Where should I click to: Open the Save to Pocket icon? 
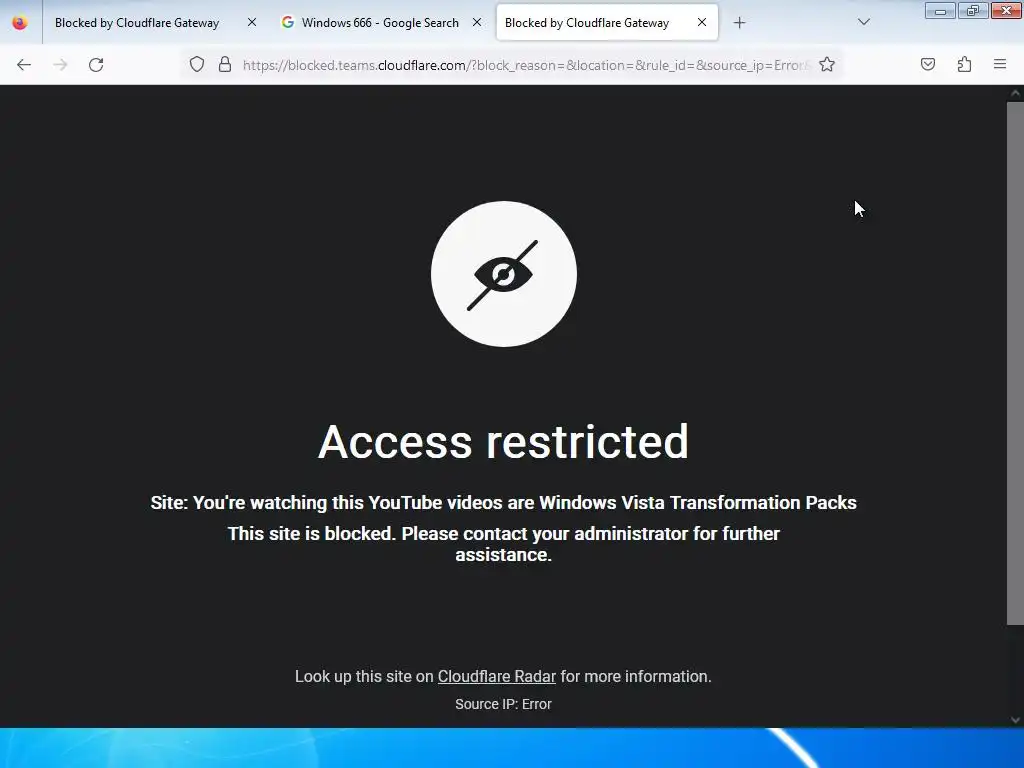click(928, 65)
